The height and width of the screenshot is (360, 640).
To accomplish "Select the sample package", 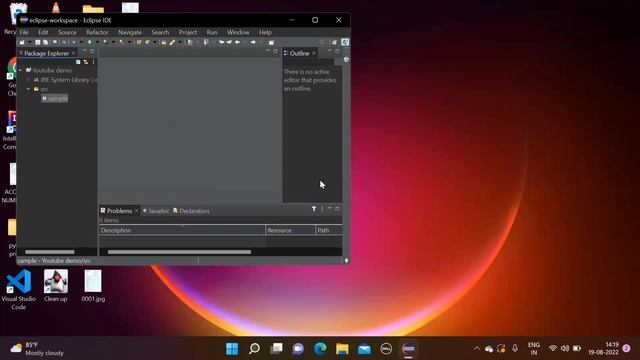I will [x=55, y=98].
